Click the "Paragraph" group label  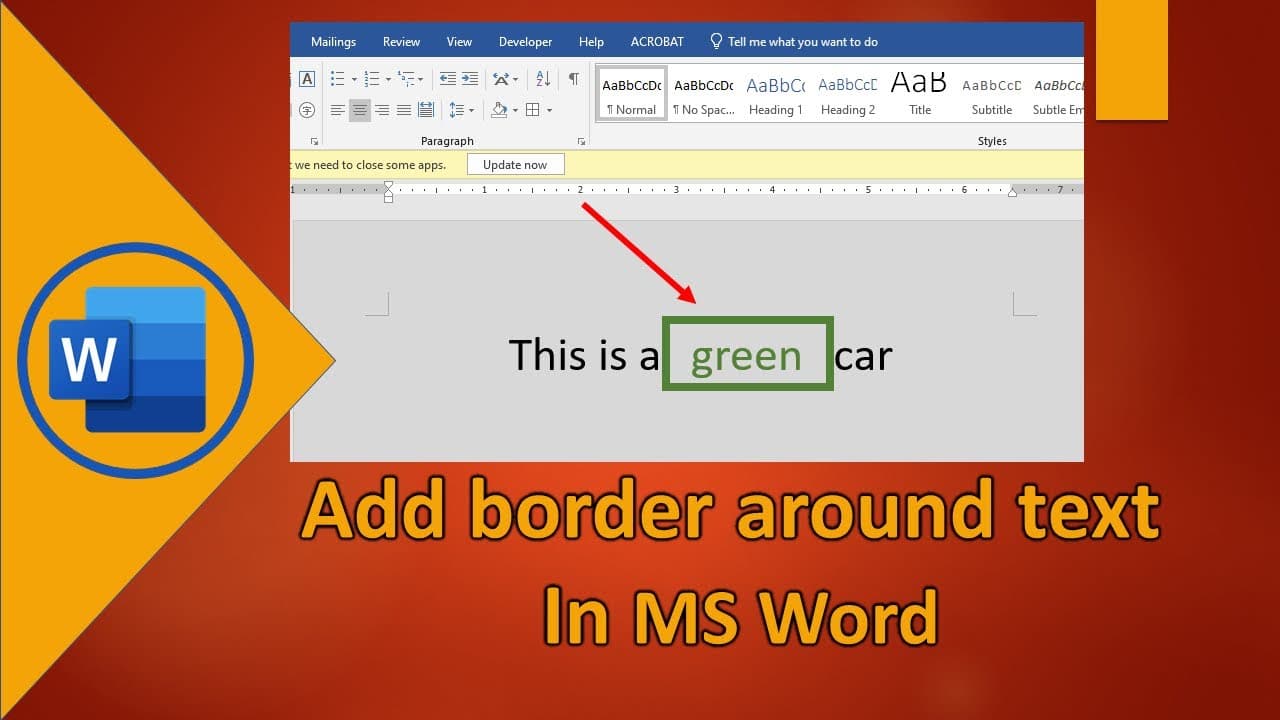point(447,141)
